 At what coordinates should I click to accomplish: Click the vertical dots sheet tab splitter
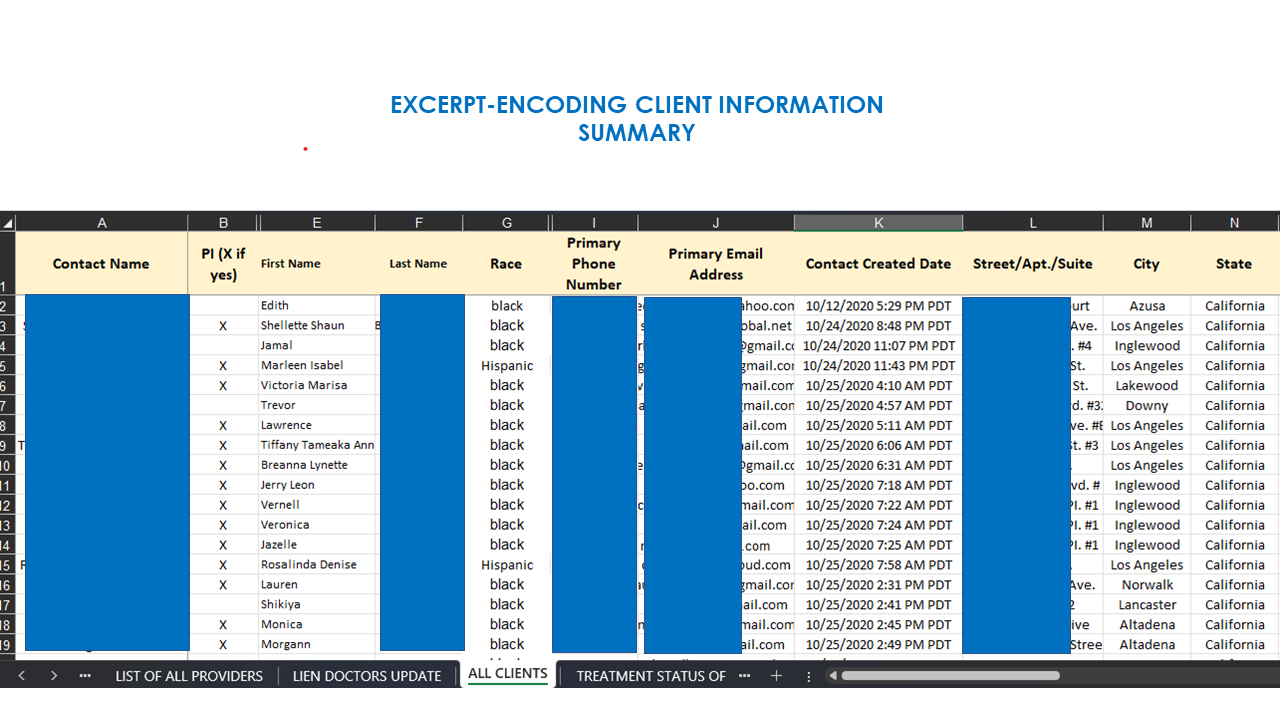coord(809,676)
